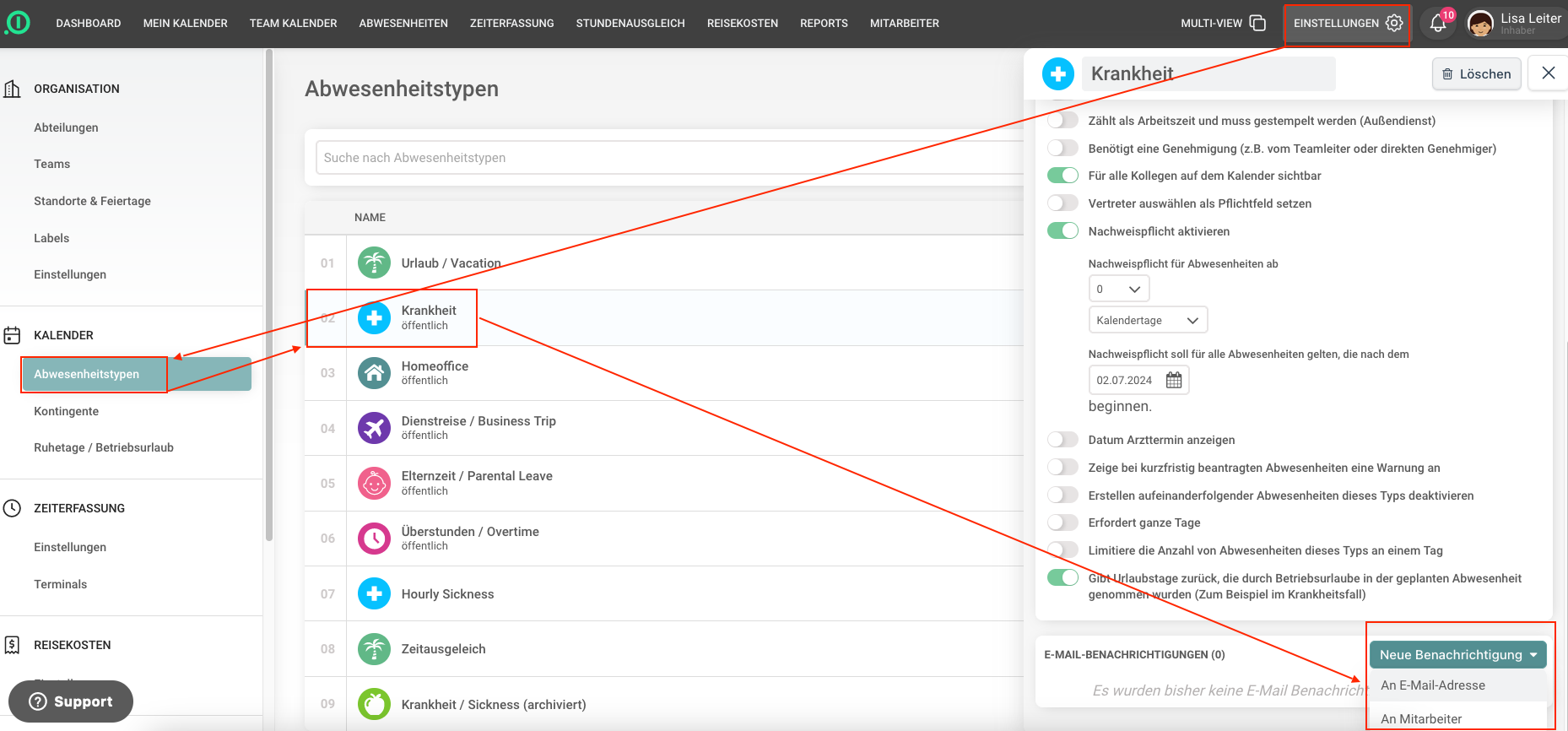This screenshot has width=1568, height=731.
Task: Toggle Erstellen aufeinanderfolgender Abwesenheiten deaktivieren switch
Action: pos(1063,495)
